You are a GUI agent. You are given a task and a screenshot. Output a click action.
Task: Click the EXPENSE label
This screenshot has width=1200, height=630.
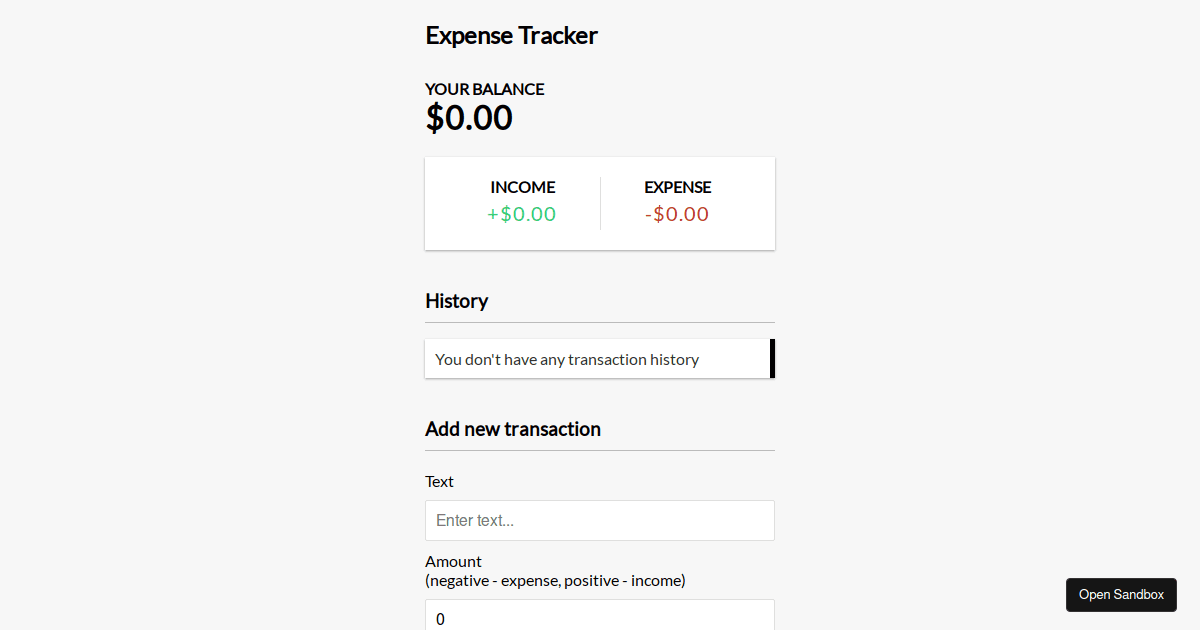pos(677,187)
